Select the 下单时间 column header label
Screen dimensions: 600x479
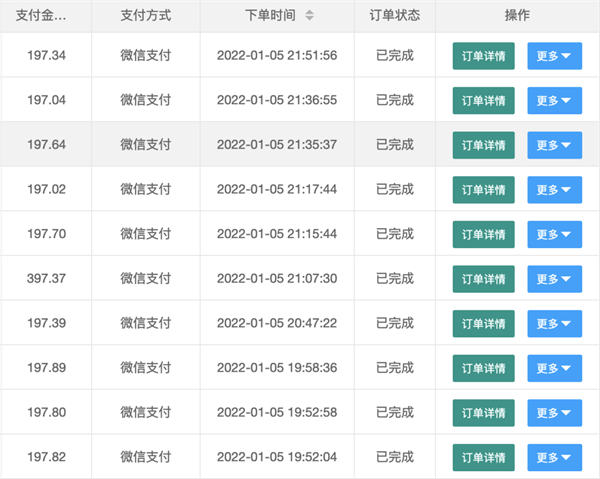click(x=270, y=16)
